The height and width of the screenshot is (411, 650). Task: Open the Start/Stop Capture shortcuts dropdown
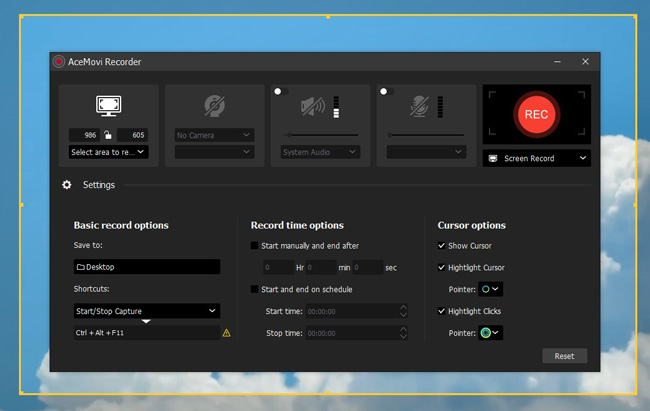click(x=147, y=311)
